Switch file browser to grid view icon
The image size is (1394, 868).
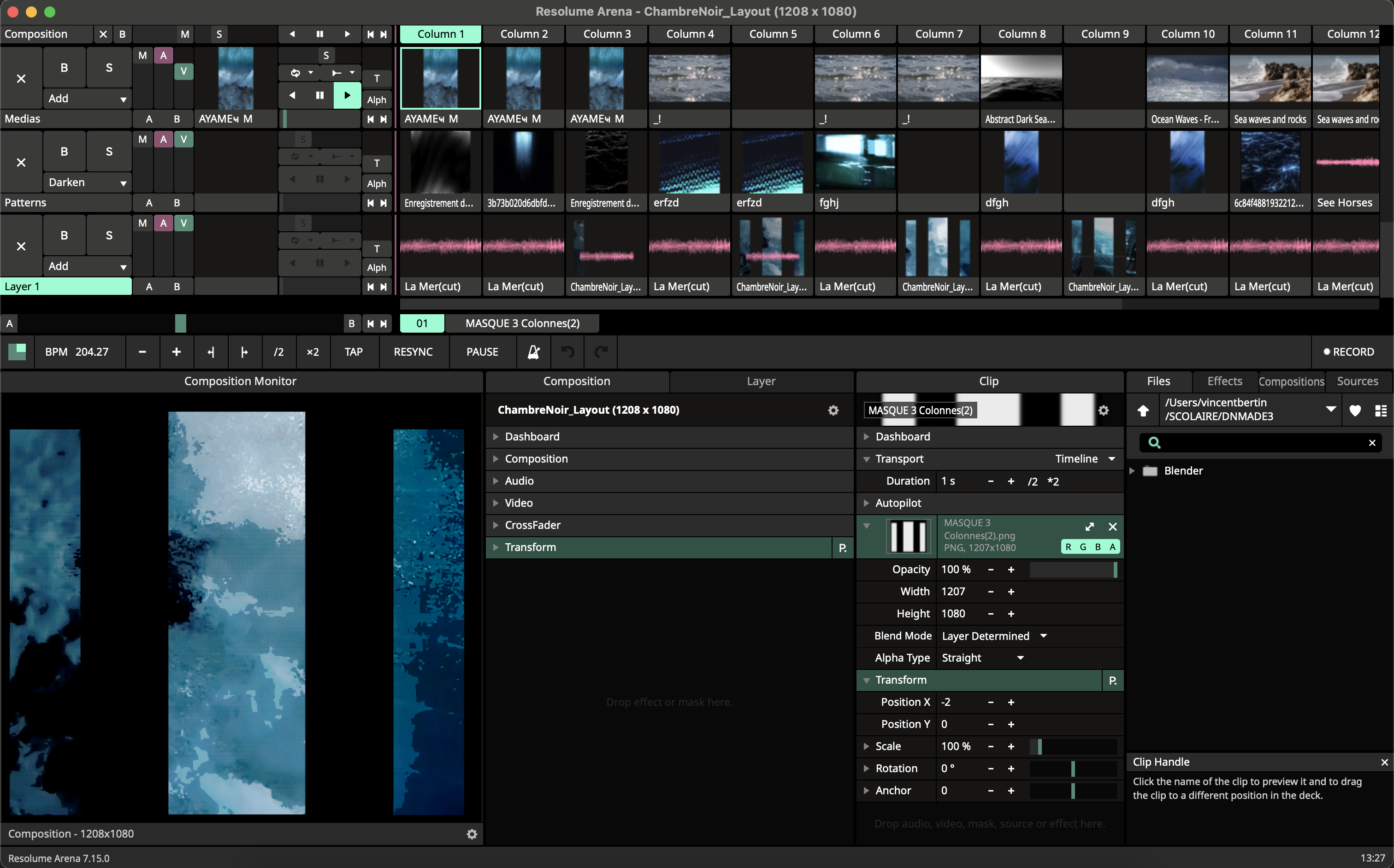(1380, 410)
